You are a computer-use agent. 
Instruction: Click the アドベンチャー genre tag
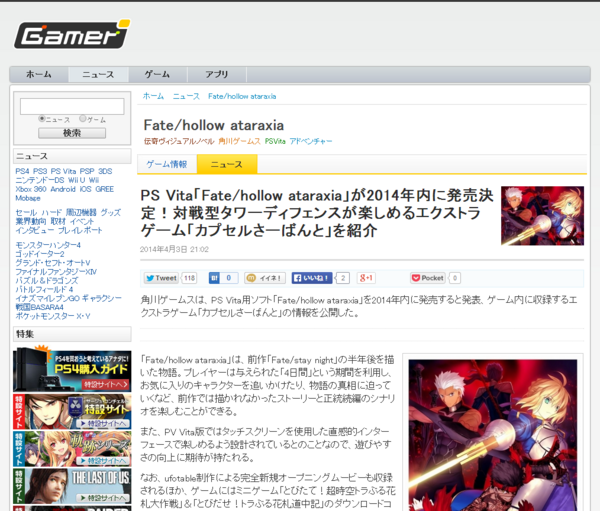tap(311, 141)
